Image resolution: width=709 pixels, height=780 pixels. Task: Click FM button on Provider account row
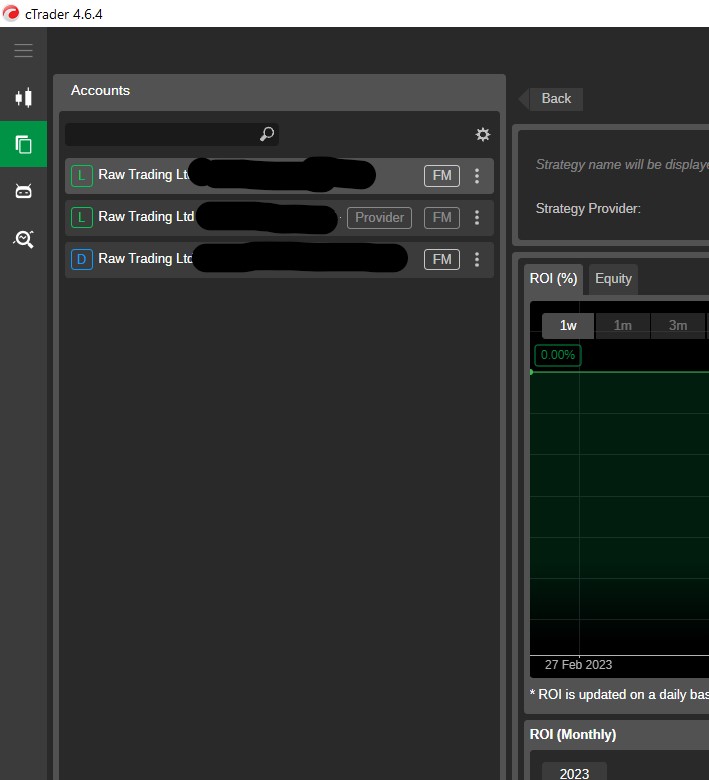[x=442, y=217]
